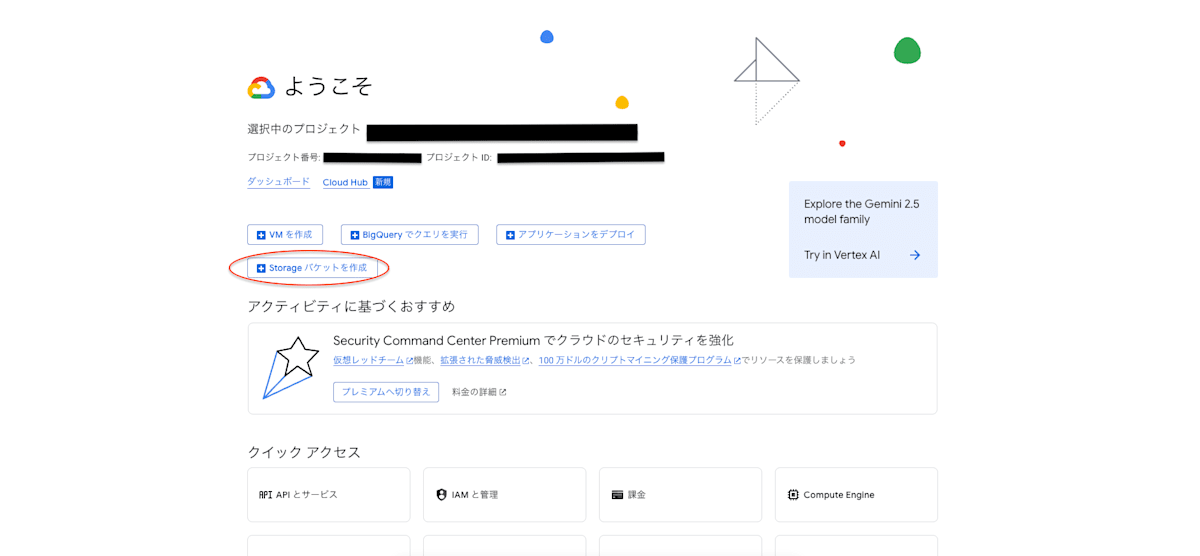Click plus icon on Storage バケットを作成

coord(261,268)
